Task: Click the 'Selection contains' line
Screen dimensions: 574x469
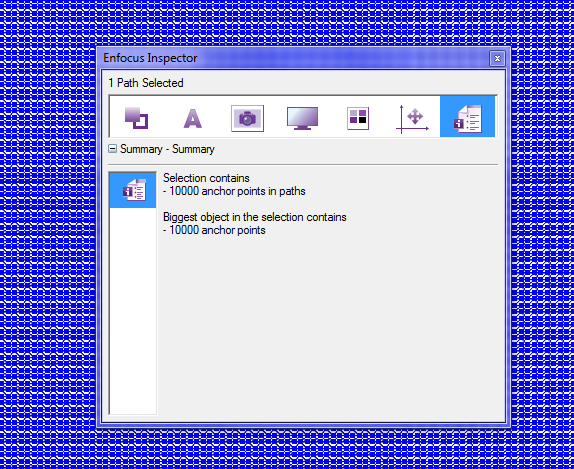Action: (206, 178)
